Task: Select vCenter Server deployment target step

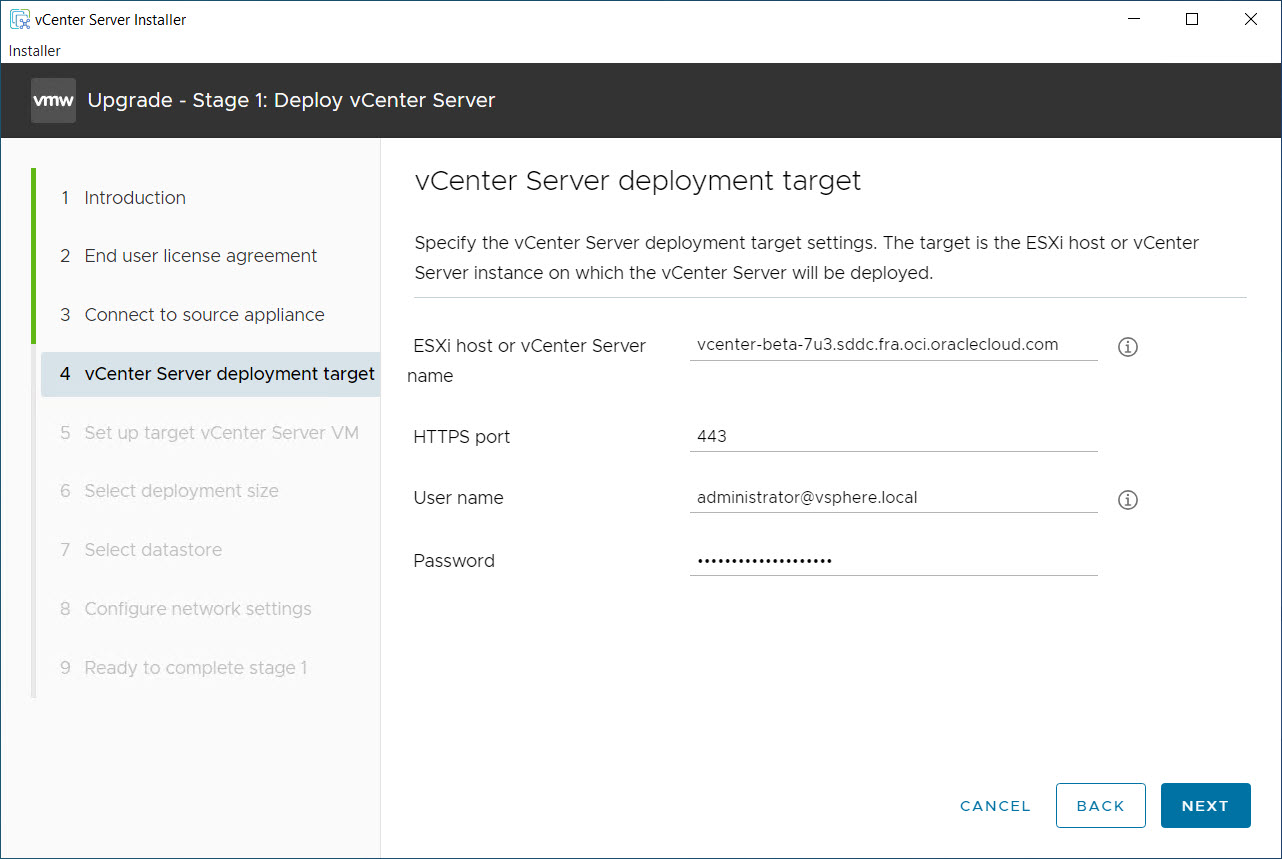Action: point(229,374)
